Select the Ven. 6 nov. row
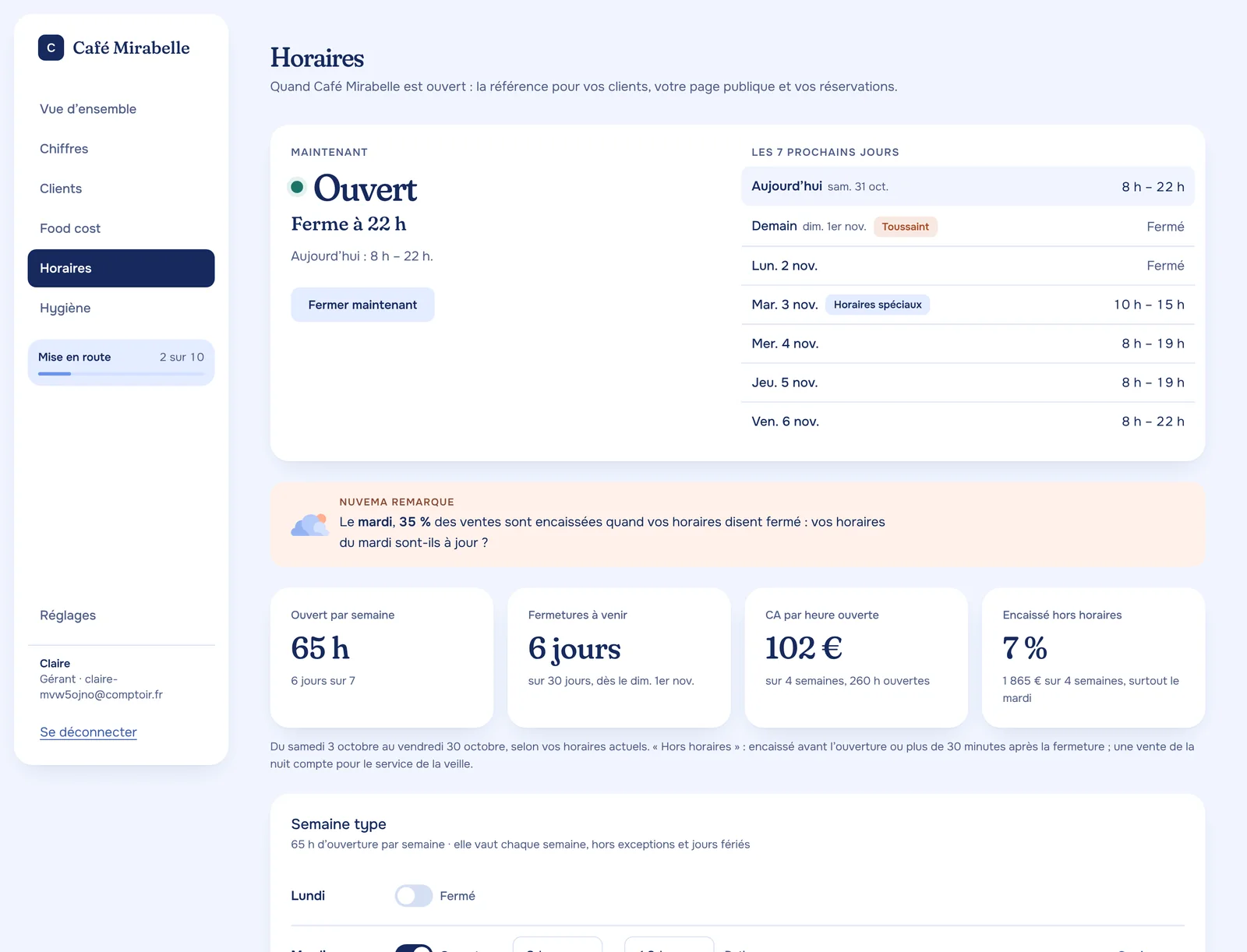Viewport: 1247px width, 952px height. 967,421
